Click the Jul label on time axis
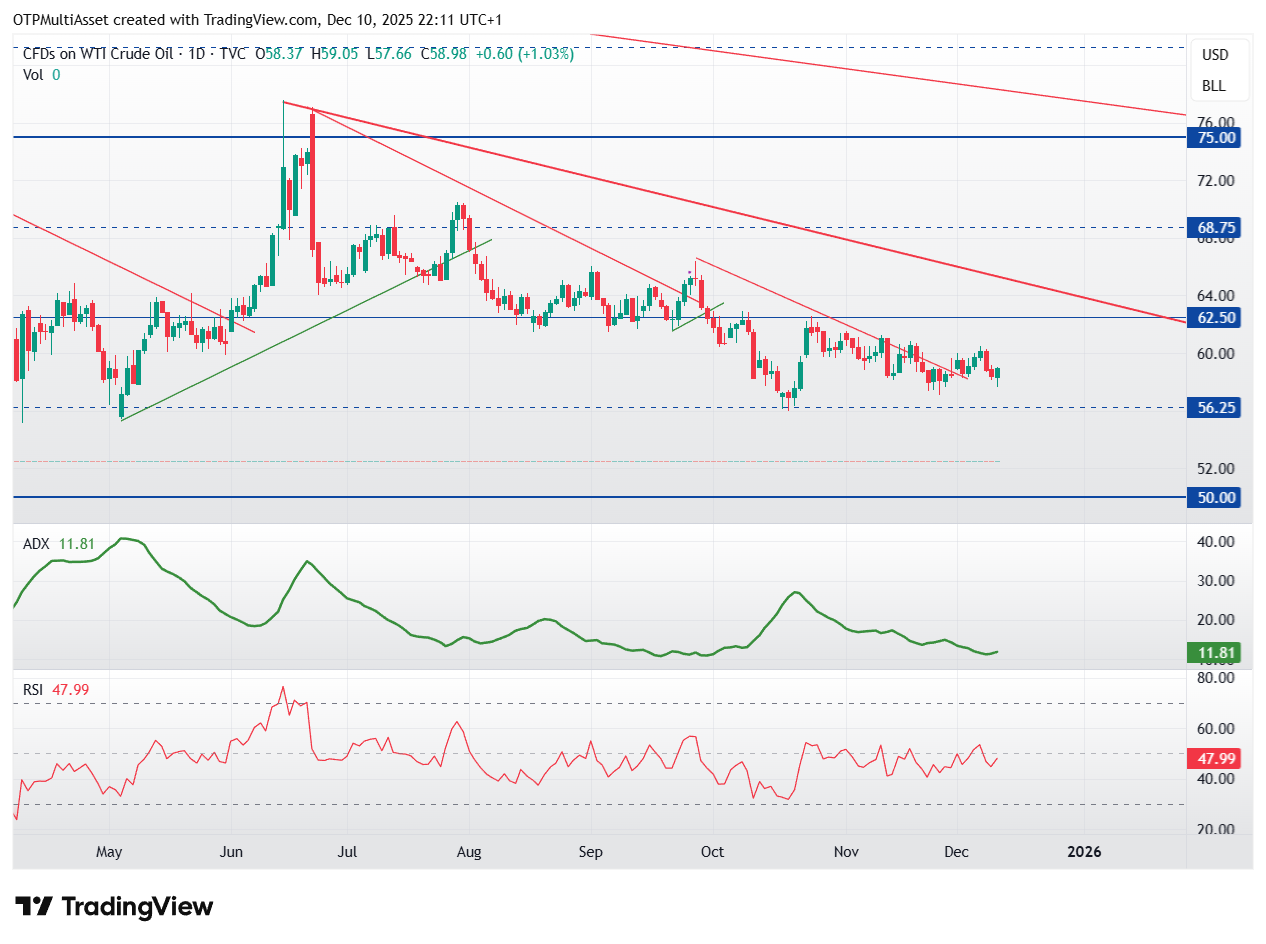 [x=348, y=852]
